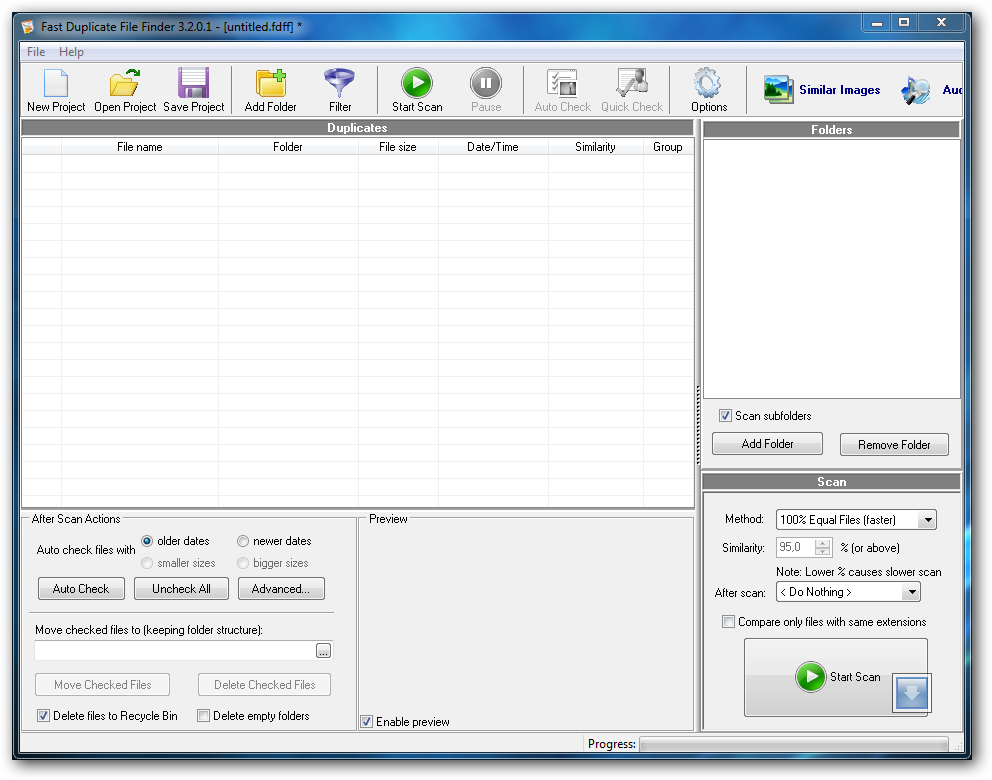Click the Uncheck All button
The height and width of the screenshot is (780, 992).
coord(181,588)
